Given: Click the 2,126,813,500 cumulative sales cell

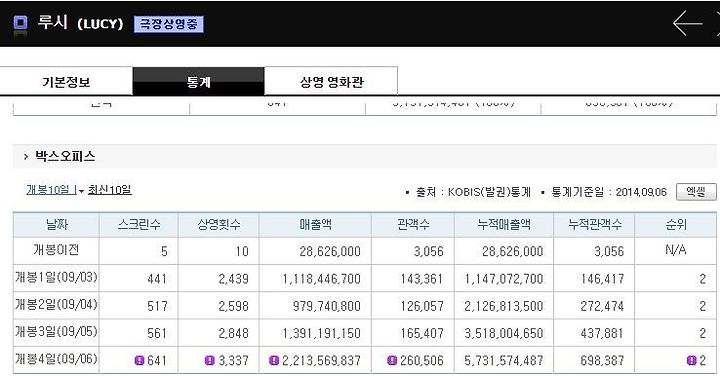Looking at the screenshot, I should click(504, 306).
